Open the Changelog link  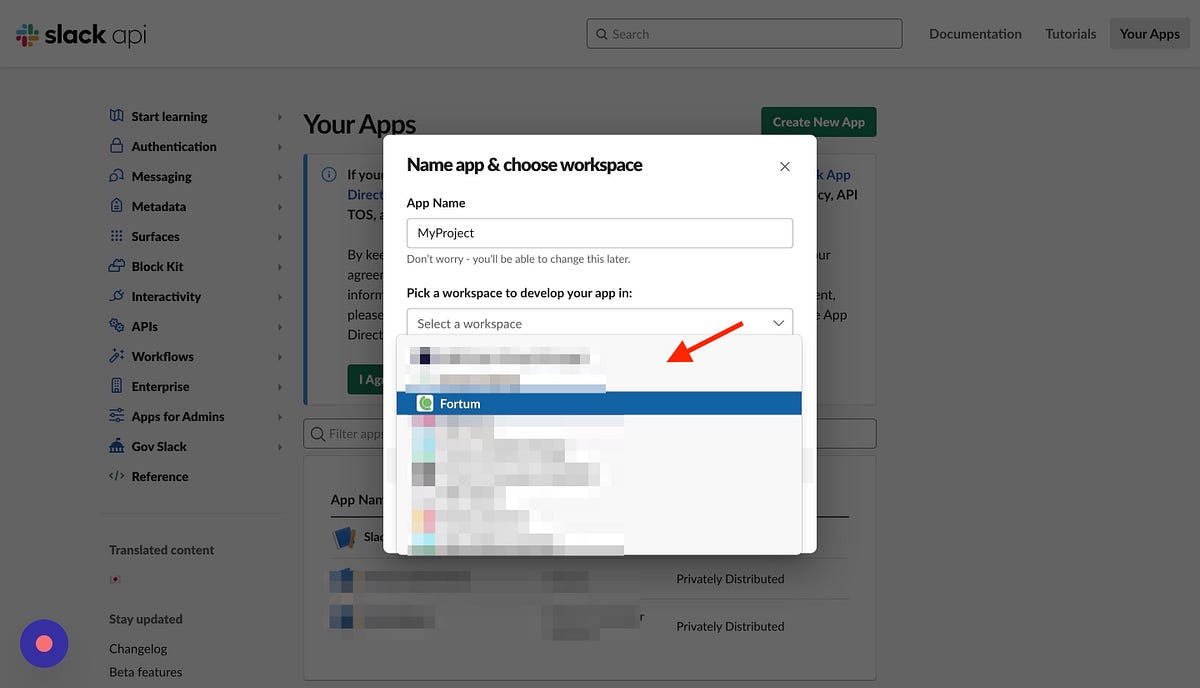[138, 648]
